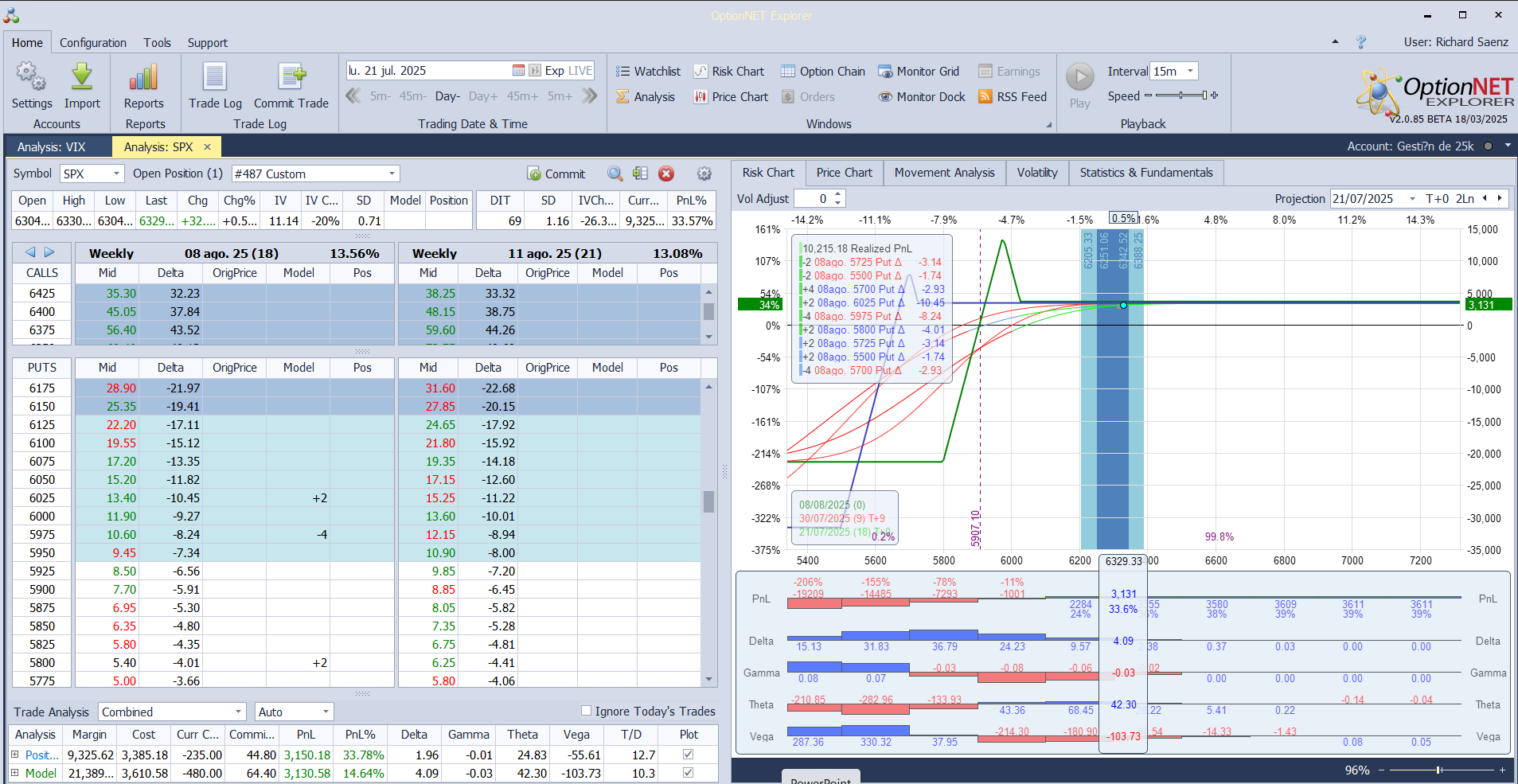The image size is (1518, 784).
Task: Open the RSS Feed window
Action: click(x=1013, y=97)
